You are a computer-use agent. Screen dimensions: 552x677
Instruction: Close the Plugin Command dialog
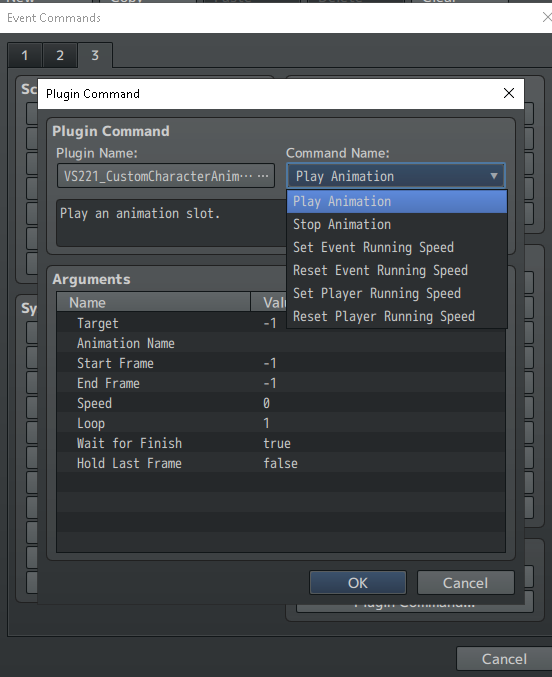click(x=509, y=93)
